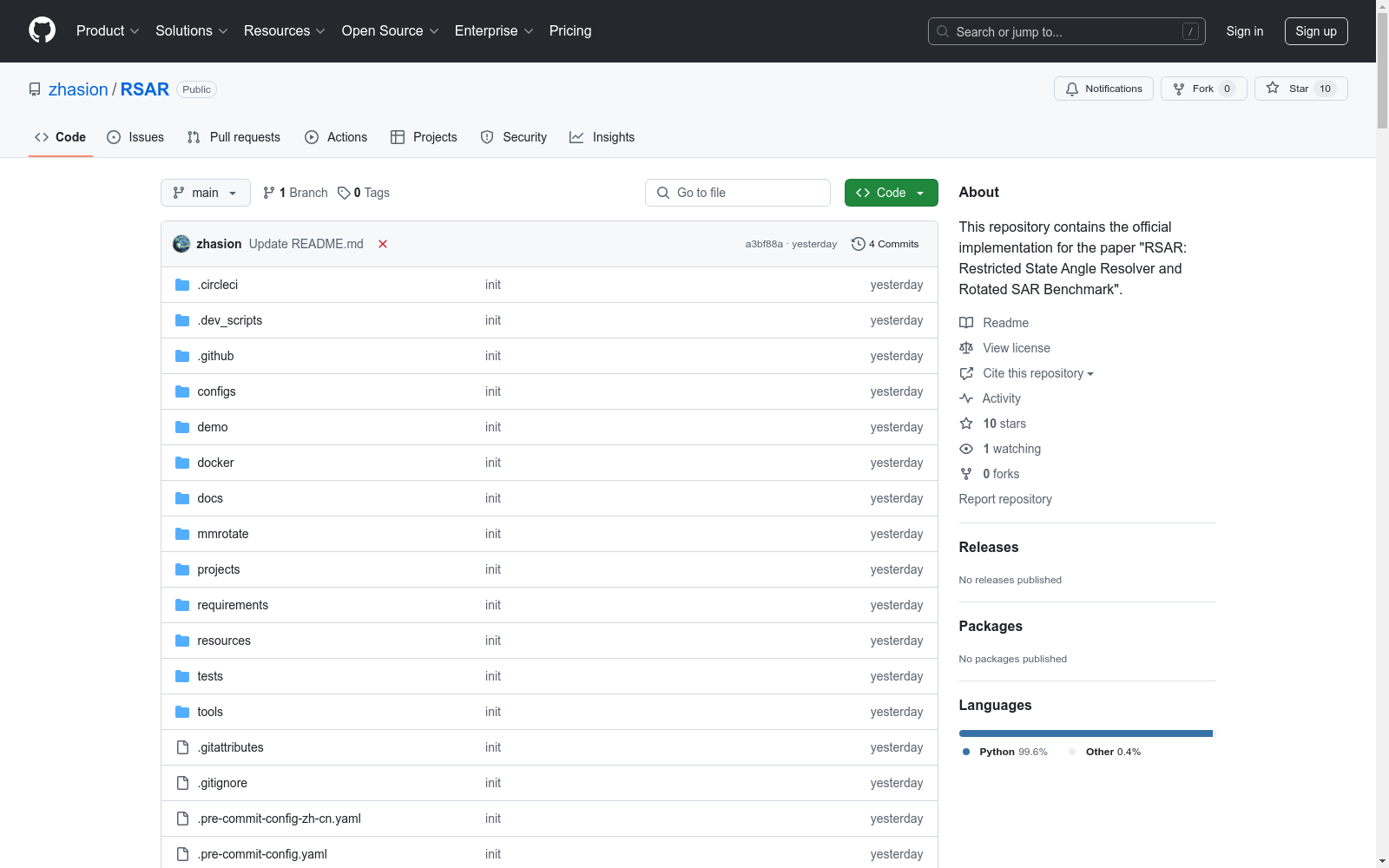Screen dimensions: 1389x868
Task: Click the configs folder icon
Action: (182, 391)
